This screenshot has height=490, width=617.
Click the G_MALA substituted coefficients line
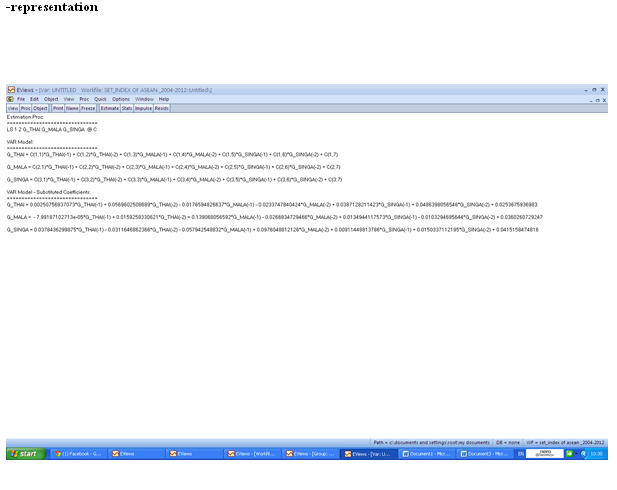click(275, 217)
